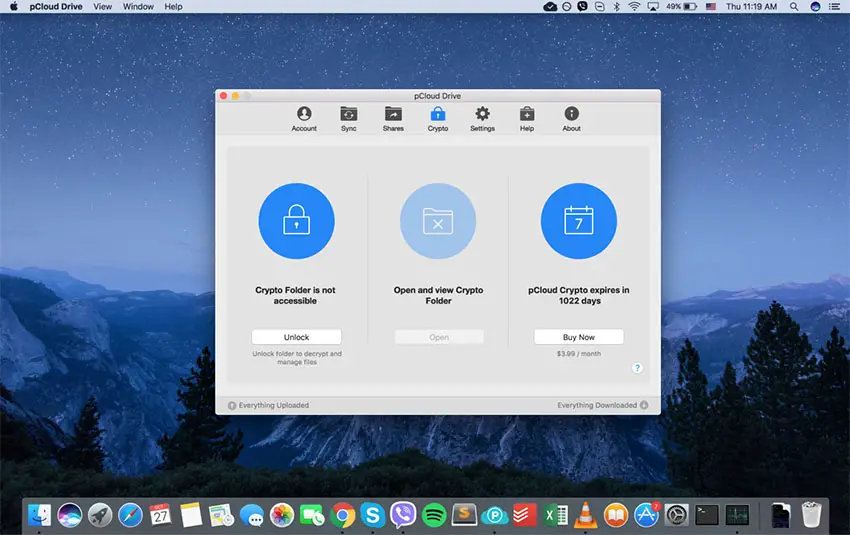Click the Spotlight search magnifier icon

pyautogui.click(x=794, y=7)
